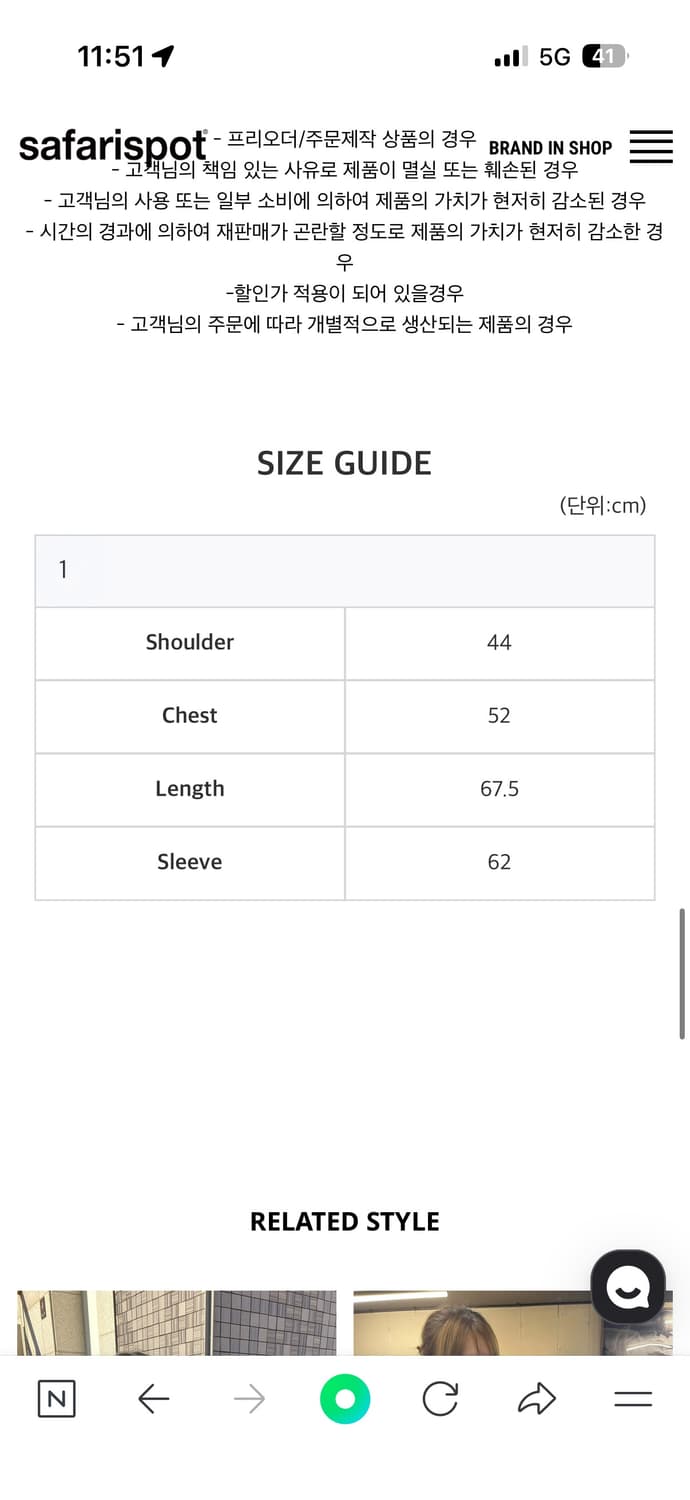Image resolution: width=690 pixels, height=1500 pixels.
Task: Tap the Shoulder measurement row
Action: click(189, 642)
